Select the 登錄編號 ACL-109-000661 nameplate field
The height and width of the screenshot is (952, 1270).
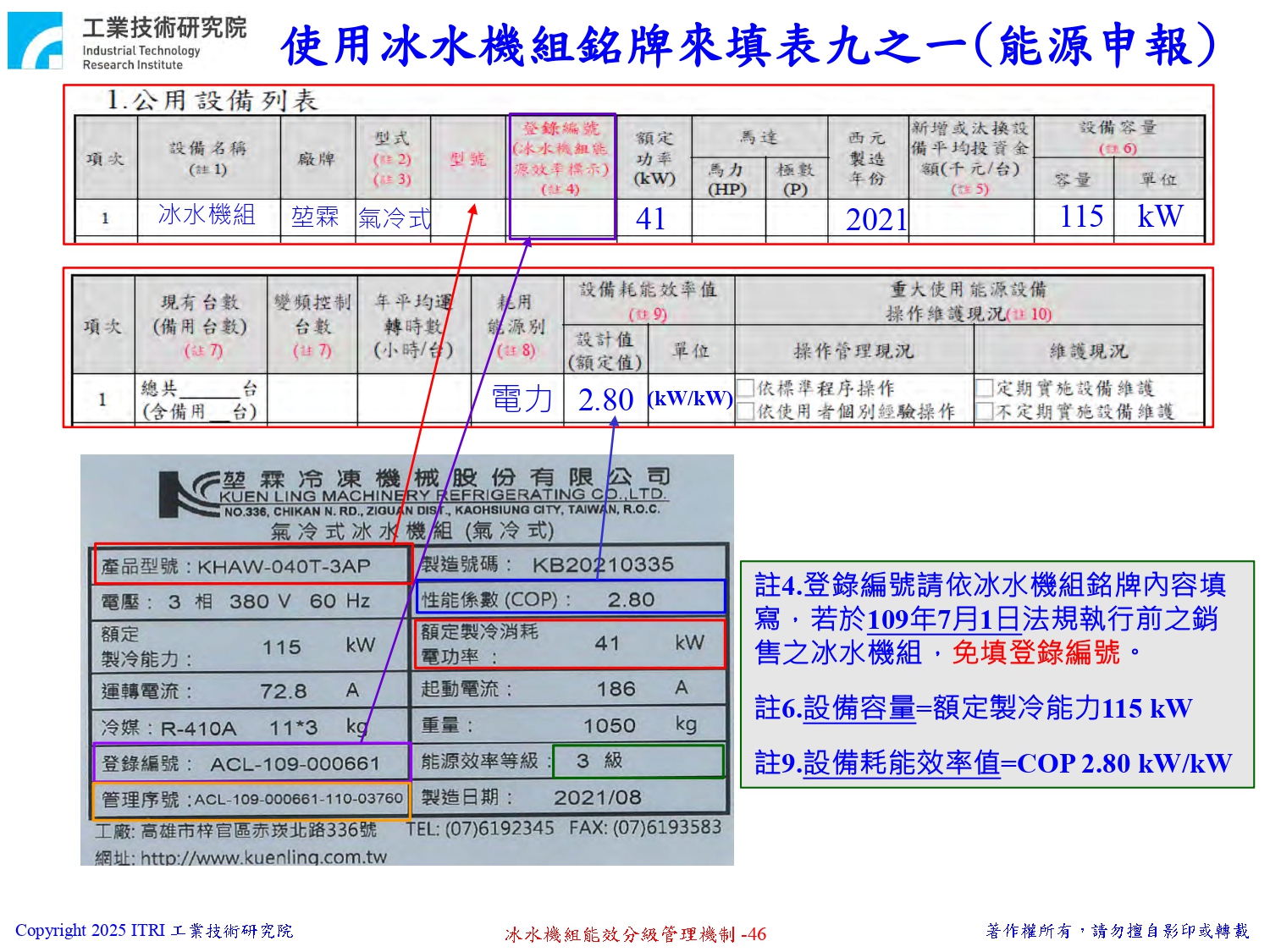click(251, 762)
